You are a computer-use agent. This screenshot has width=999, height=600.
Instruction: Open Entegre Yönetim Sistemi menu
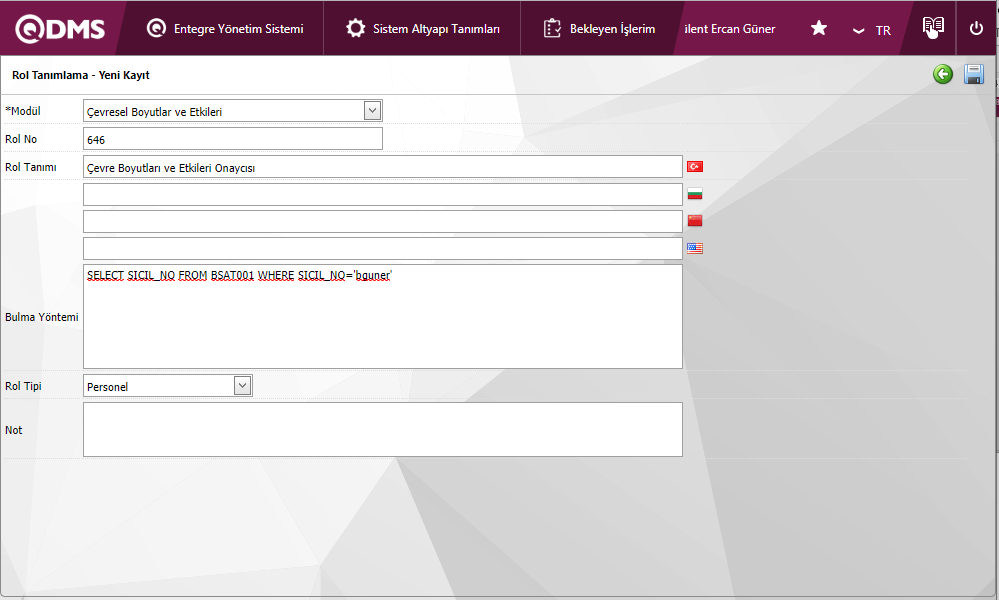pos(225,29)
